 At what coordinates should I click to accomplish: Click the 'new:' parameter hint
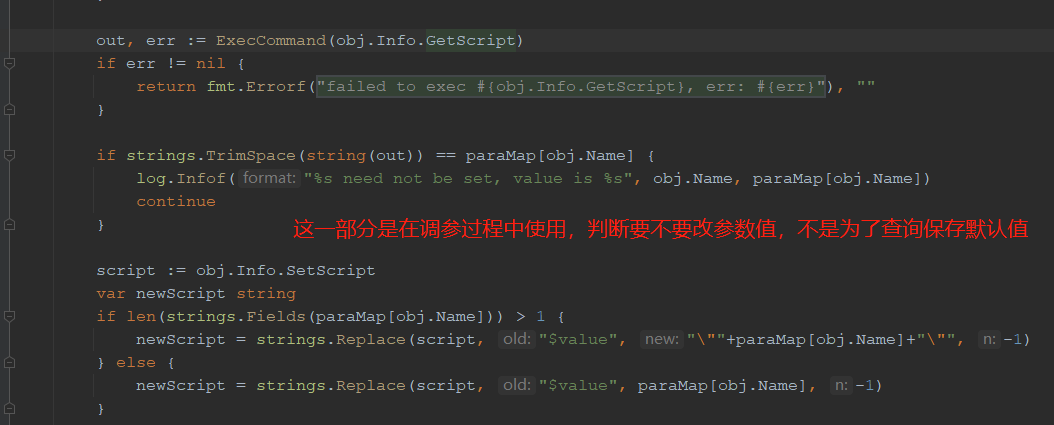coord(661,340)
